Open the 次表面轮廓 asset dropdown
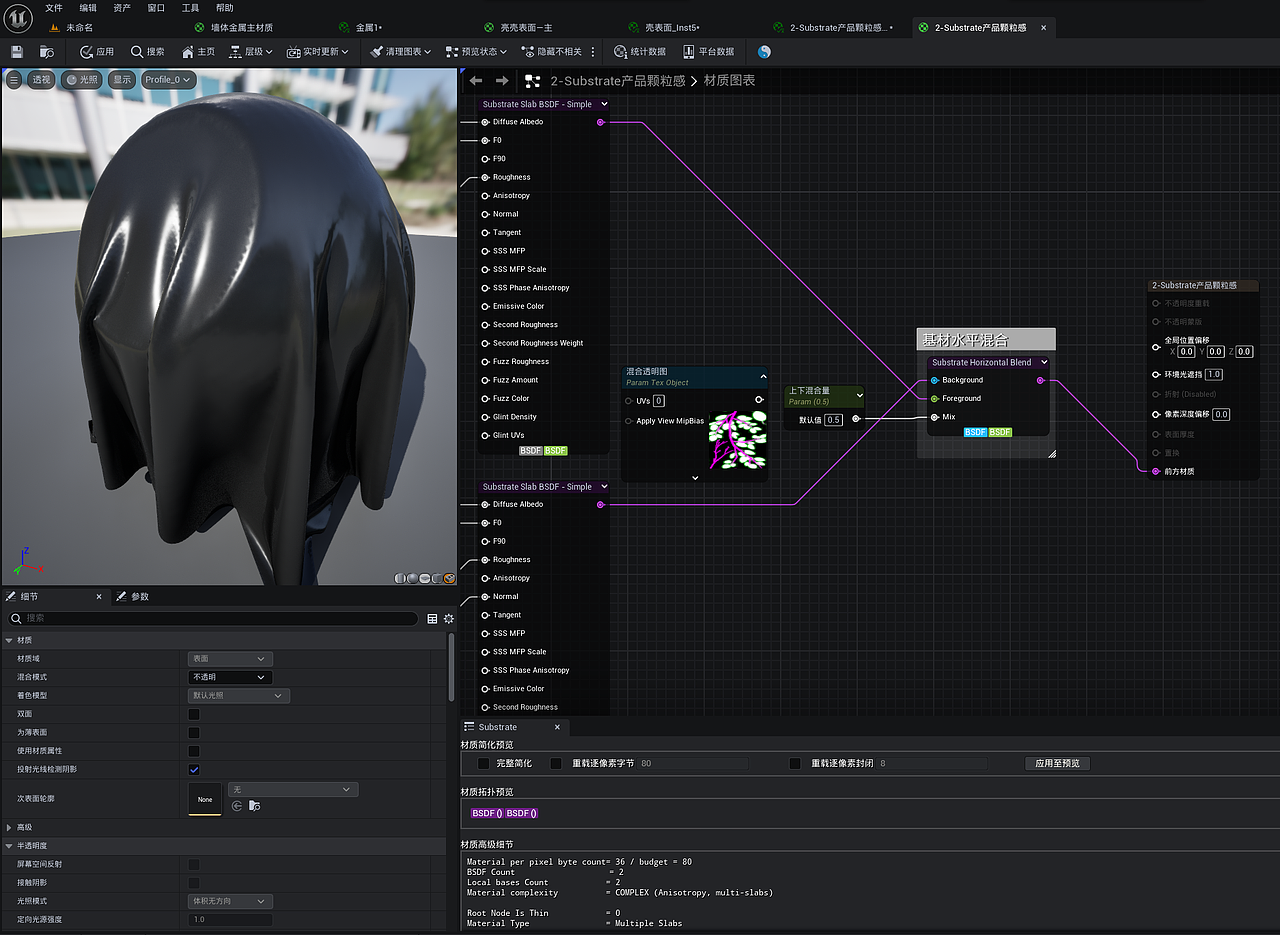1280x935 pixels. pyautogui.click(x=293, y=790)
